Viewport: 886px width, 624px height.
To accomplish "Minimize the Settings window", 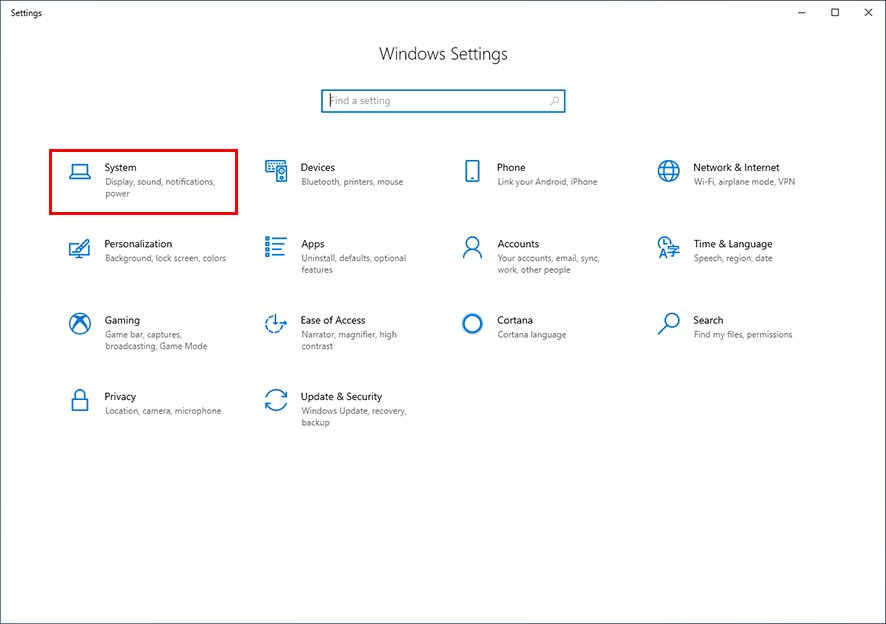I will tap(801, 12).
